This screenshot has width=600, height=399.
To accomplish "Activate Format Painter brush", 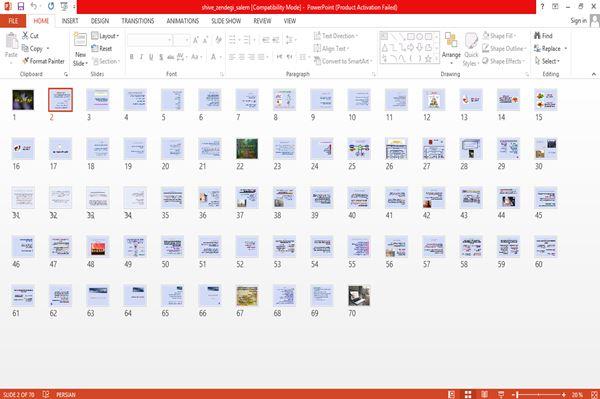I will pos(44,61).
